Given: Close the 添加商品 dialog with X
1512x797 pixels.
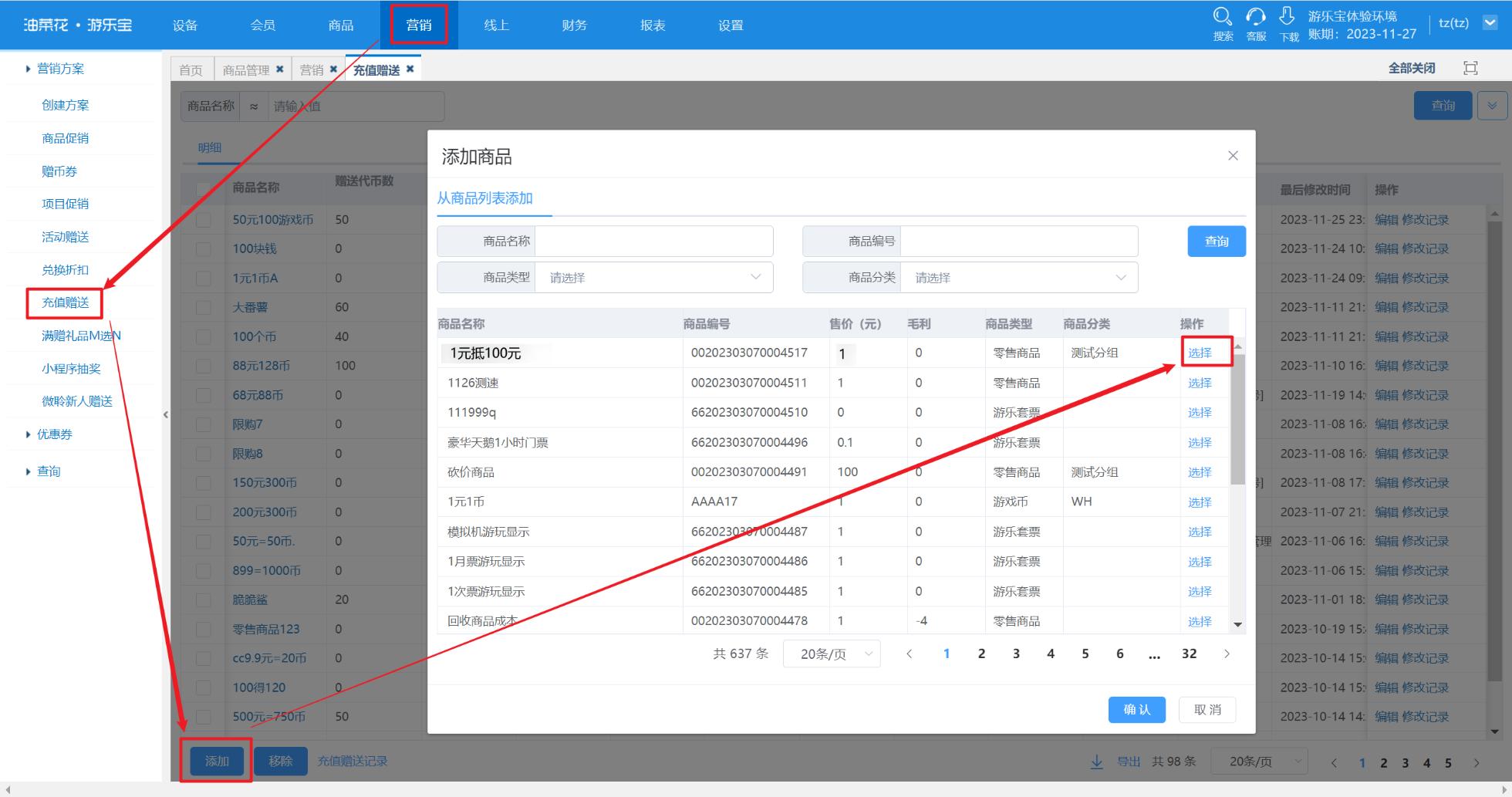Looking at the screenshot, I should [x=1233, y=156].
